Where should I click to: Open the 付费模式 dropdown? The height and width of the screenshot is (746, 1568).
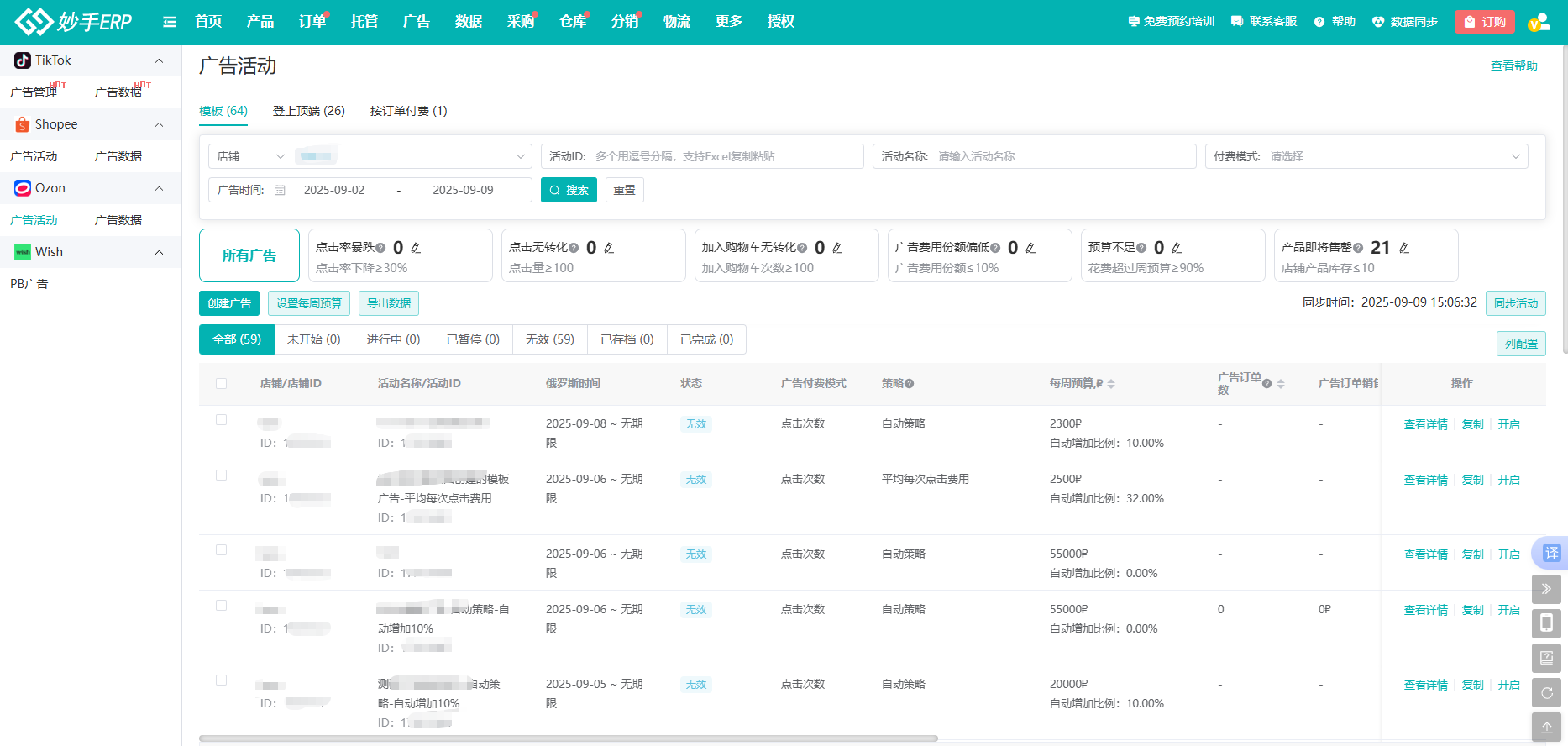(x=1366, y=156)
